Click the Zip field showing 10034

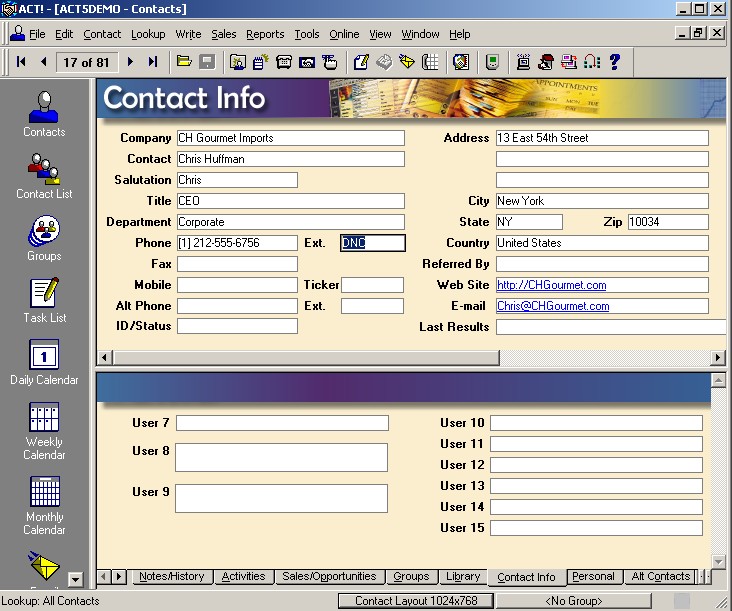click(x=668, y=222)
